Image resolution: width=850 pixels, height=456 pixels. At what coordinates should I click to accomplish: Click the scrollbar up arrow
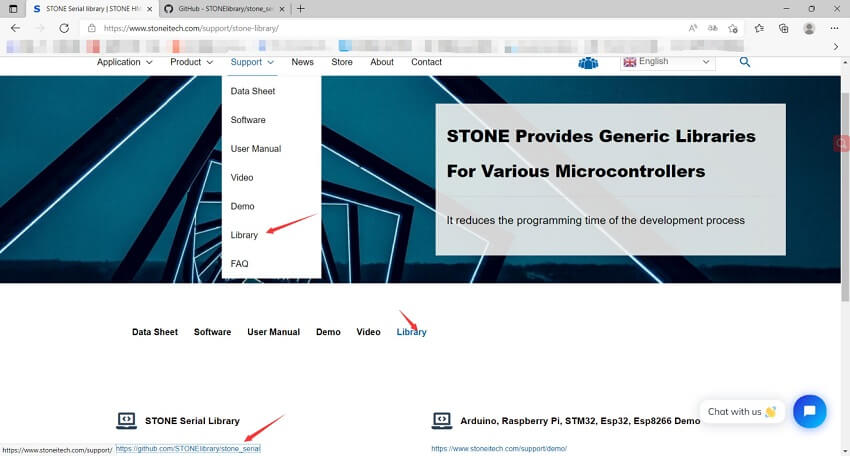(845, 62)
